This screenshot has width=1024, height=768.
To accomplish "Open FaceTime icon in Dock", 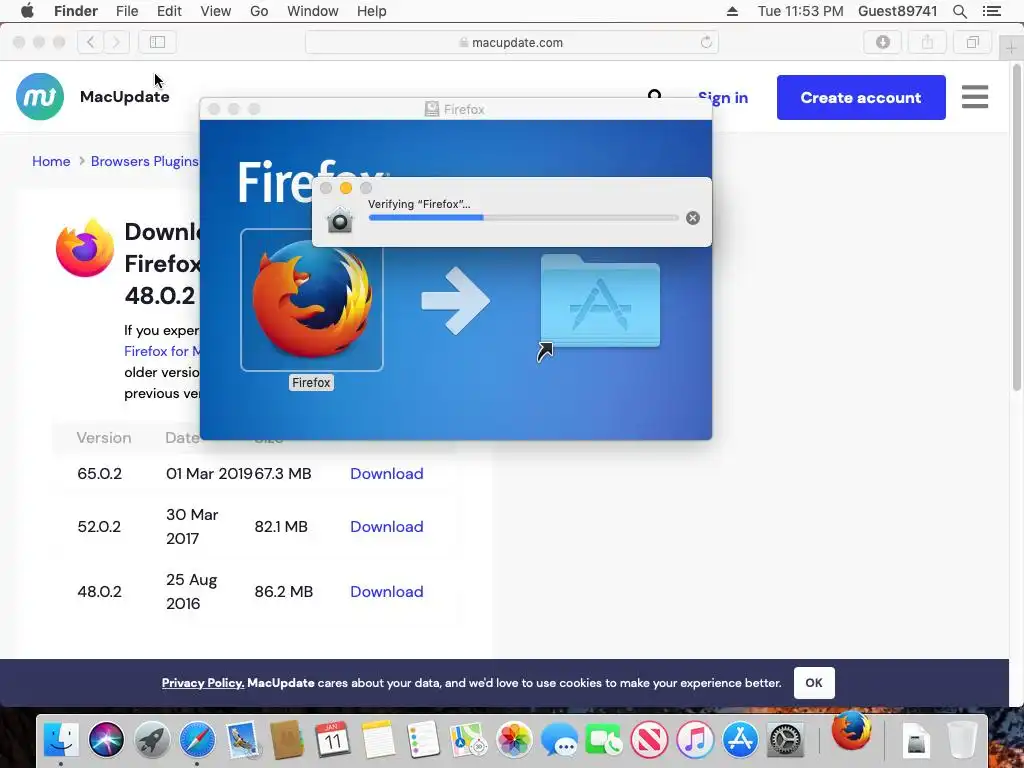I will [604, 740].
